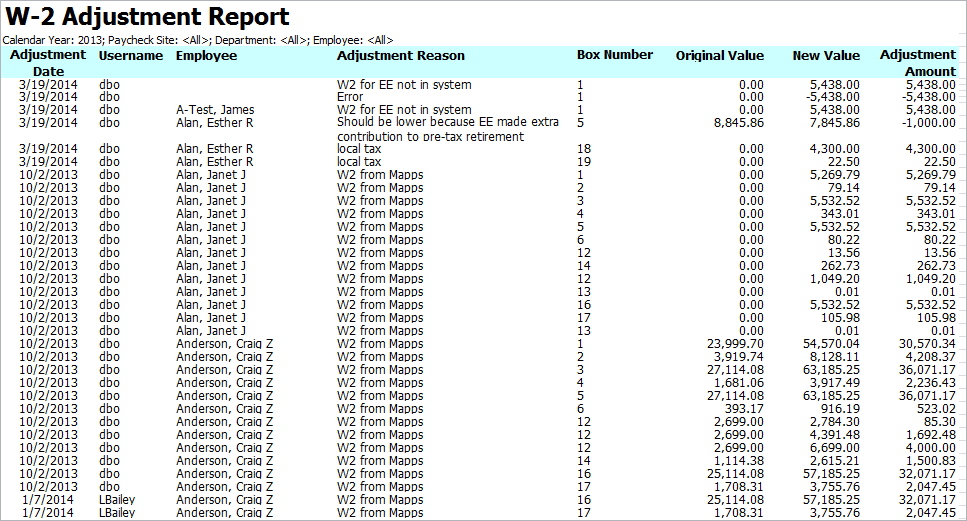The image size is (967, 521).
Task: Click the new value 3,917.49
Action: pyautogui.click(x=834, y=382)
